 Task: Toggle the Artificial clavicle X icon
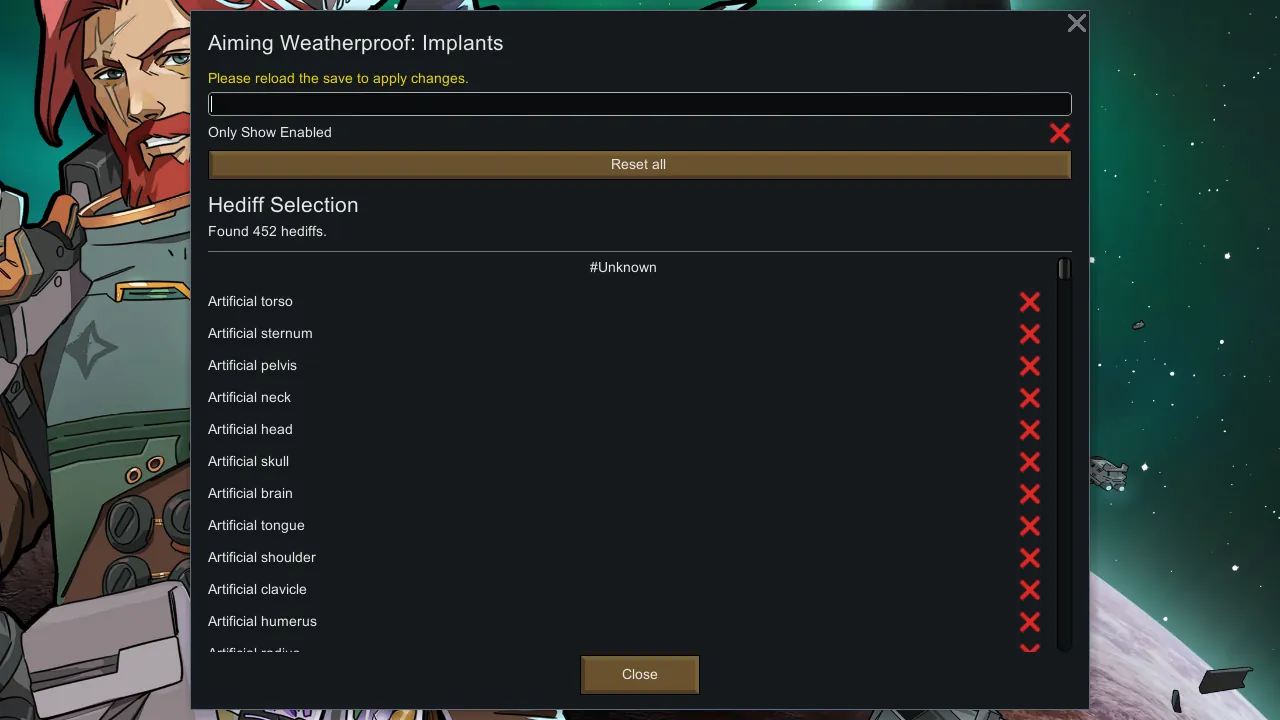1030,589
